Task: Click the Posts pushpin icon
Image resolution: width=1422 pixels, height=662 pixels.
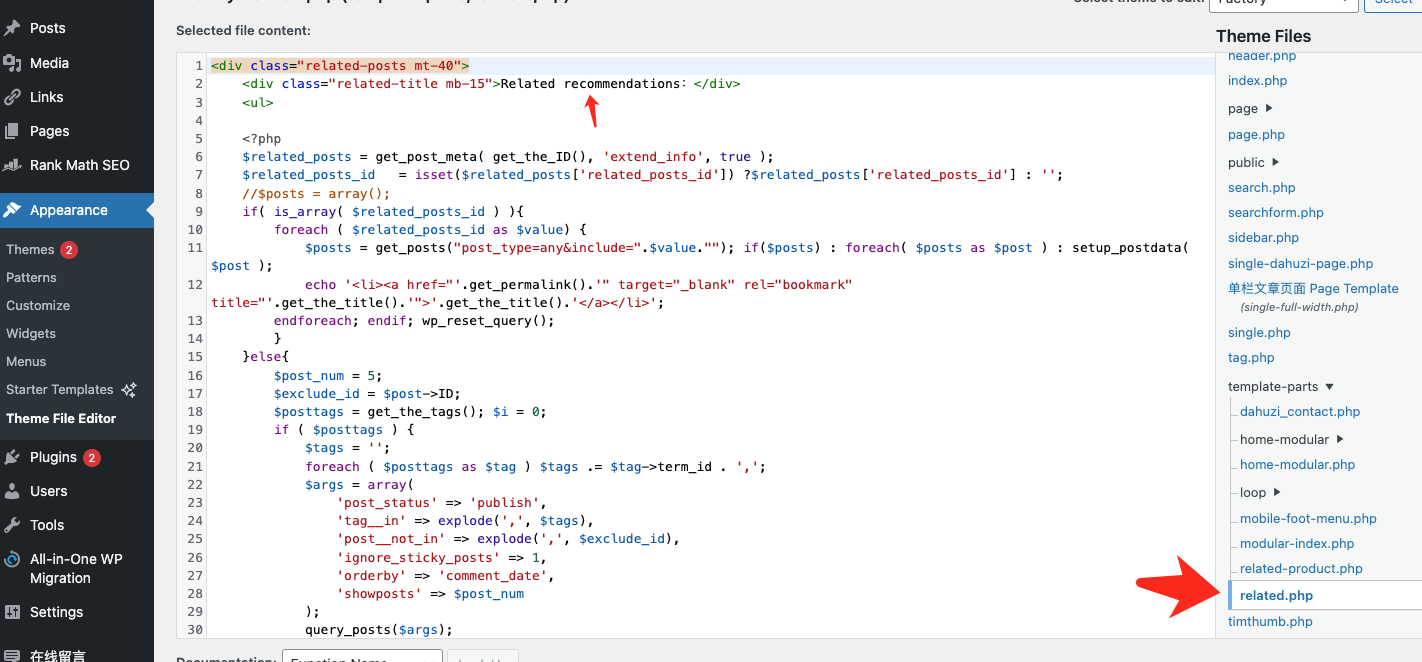Action: (x=13, y=28)
